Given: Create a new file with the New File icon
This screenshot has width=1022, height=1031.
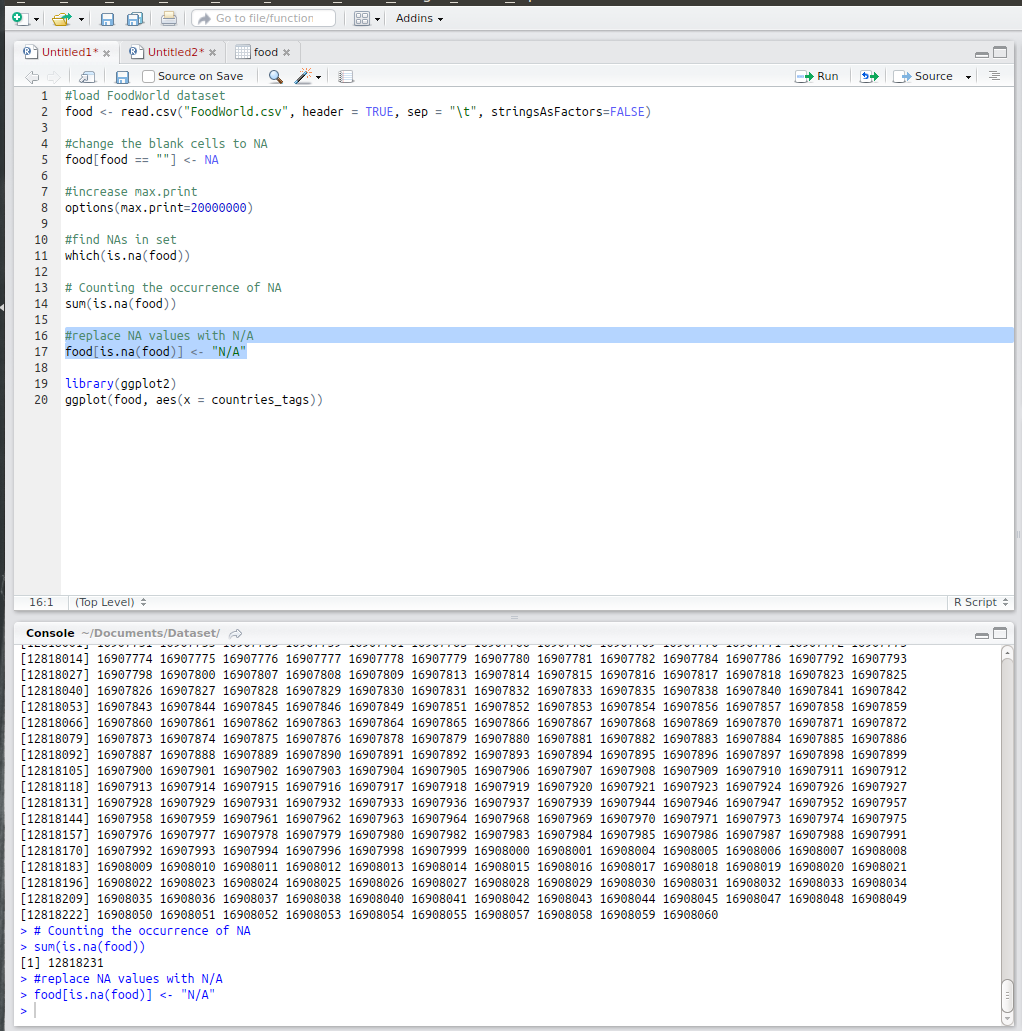Looking at the screenshot, I should pyautogui.click(x=20, y=18).
